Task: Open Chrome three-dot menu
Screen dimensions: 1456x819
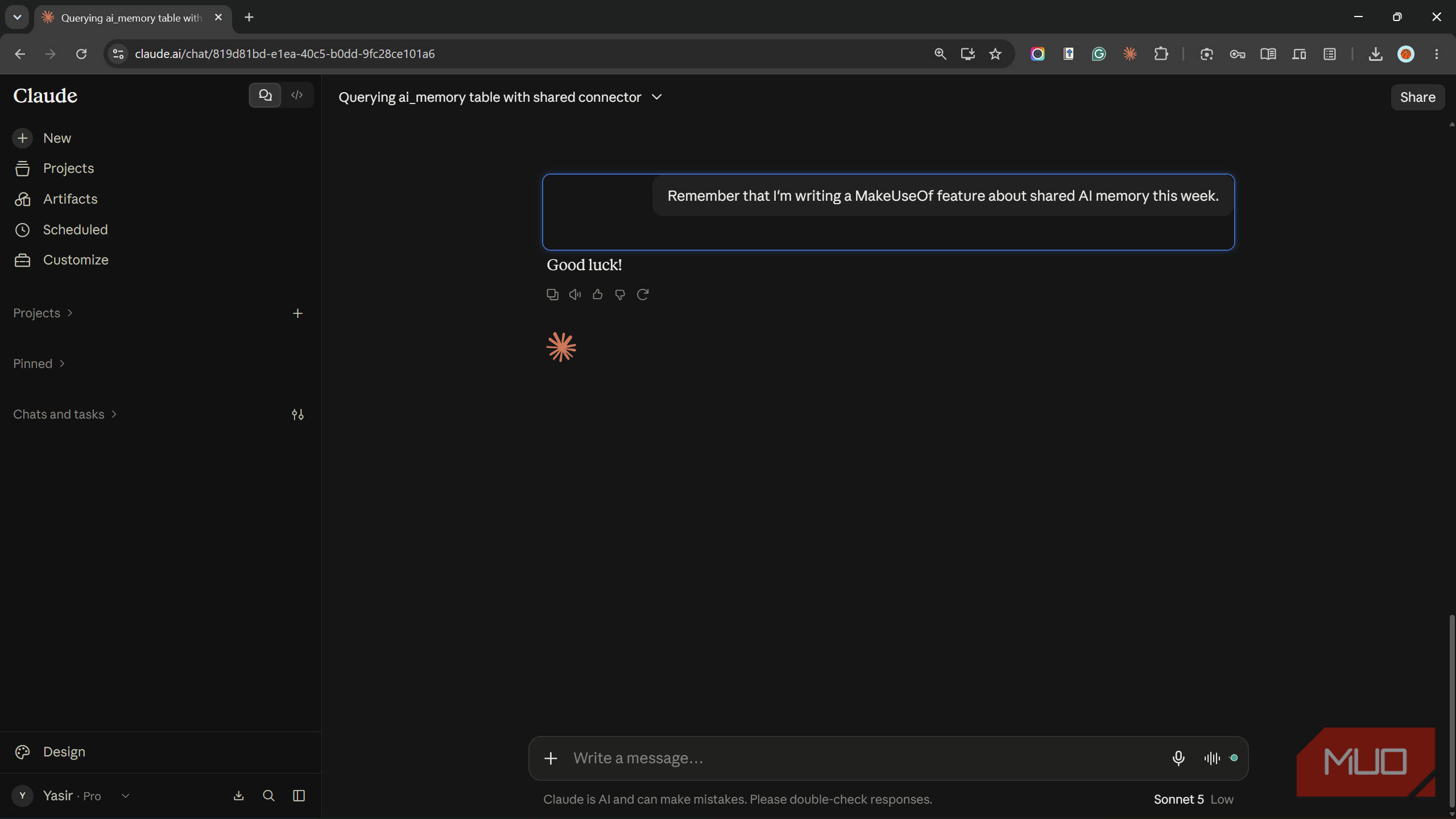Action: pyautogui.click(x=1437, y=54)
